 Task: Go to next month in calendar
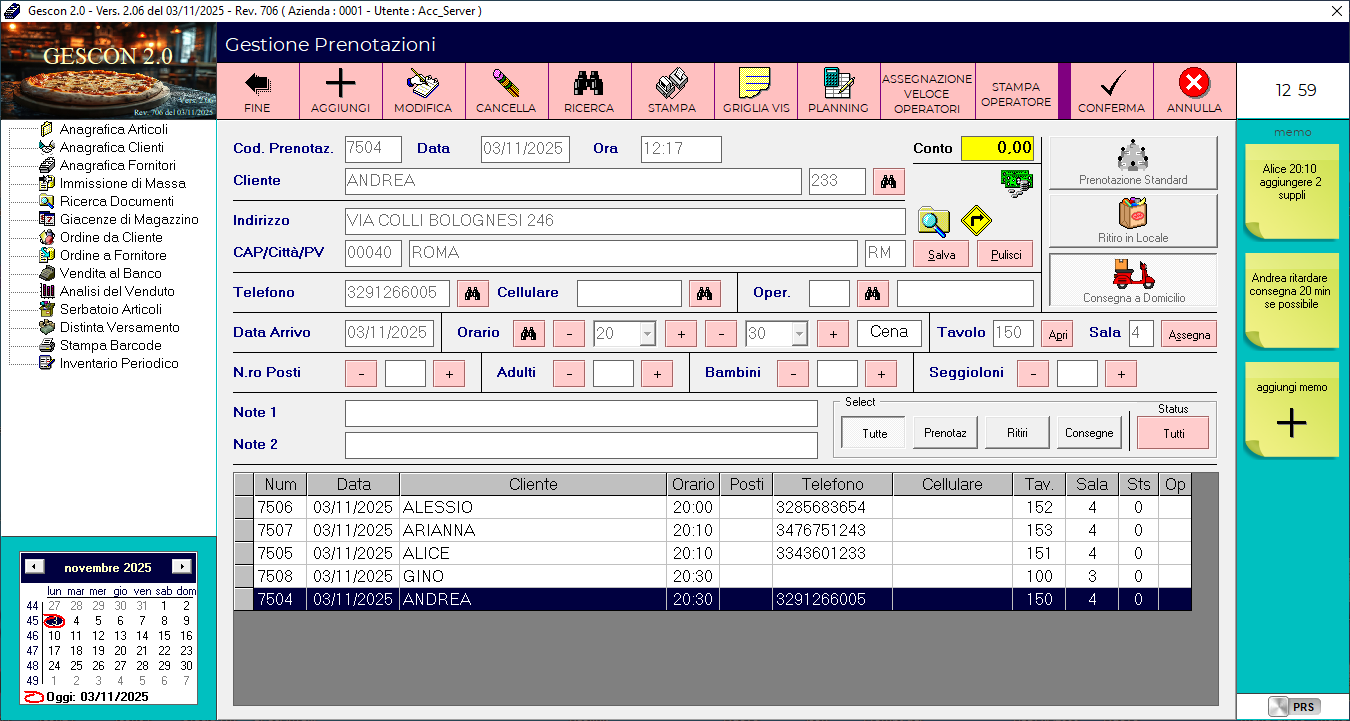click(x=180, y=567)
